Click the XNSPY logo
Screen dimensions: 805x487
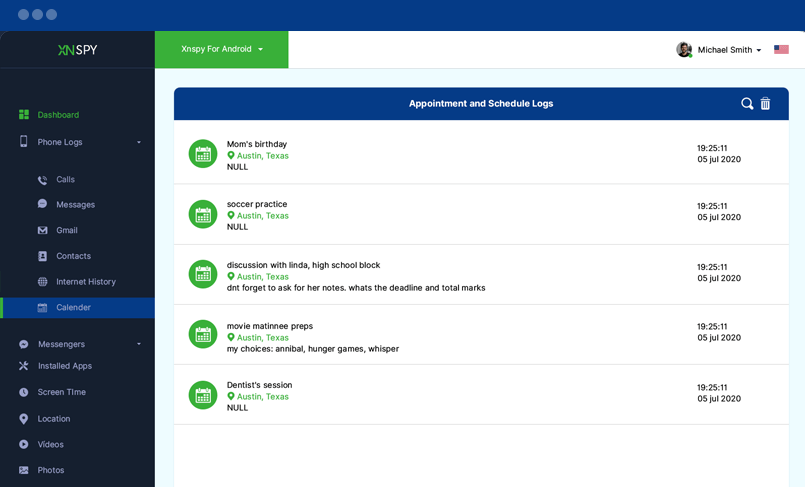[x=77, y=50]
